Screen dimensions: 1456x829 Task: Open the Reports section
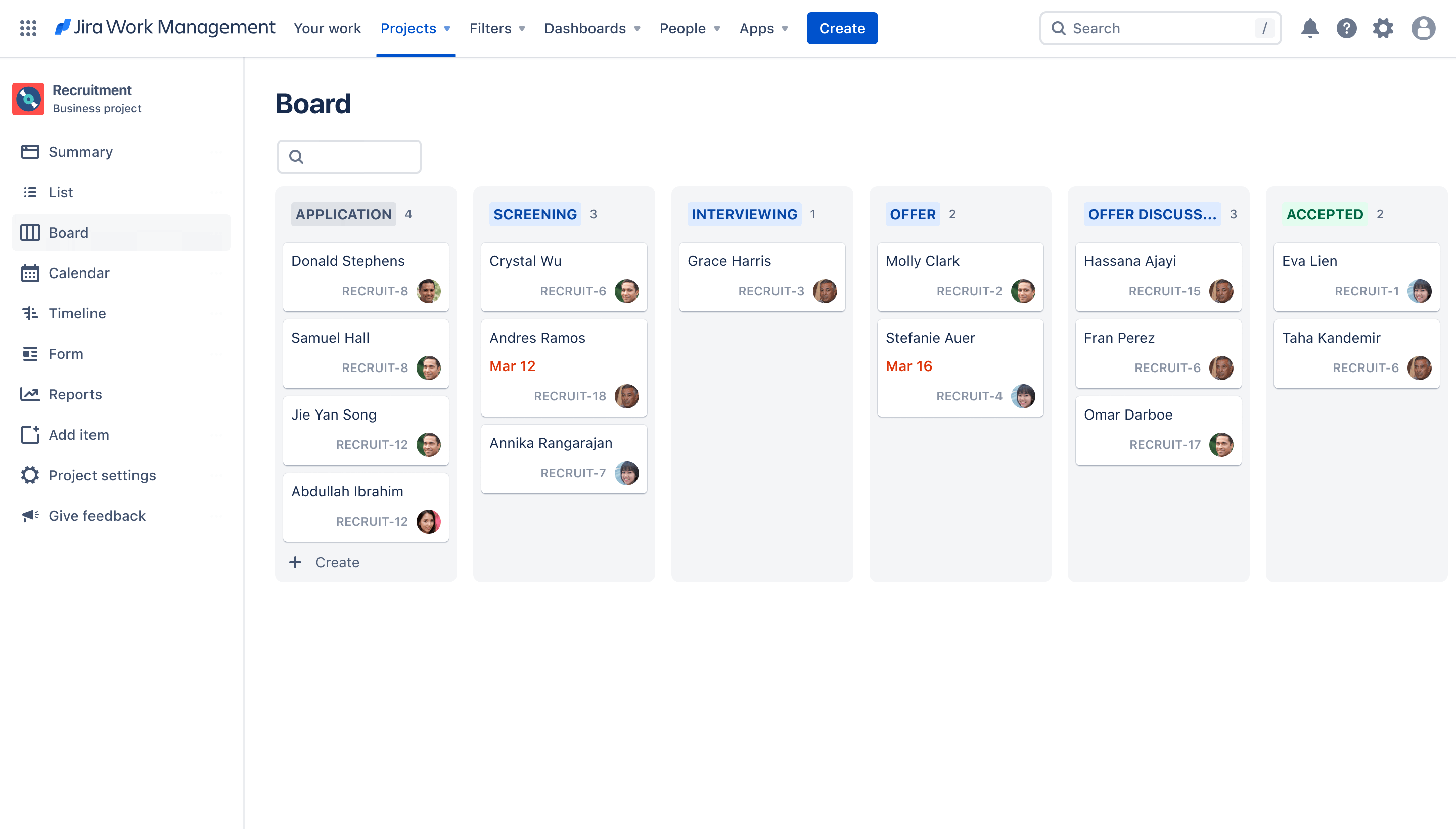(x=75, y=394)
